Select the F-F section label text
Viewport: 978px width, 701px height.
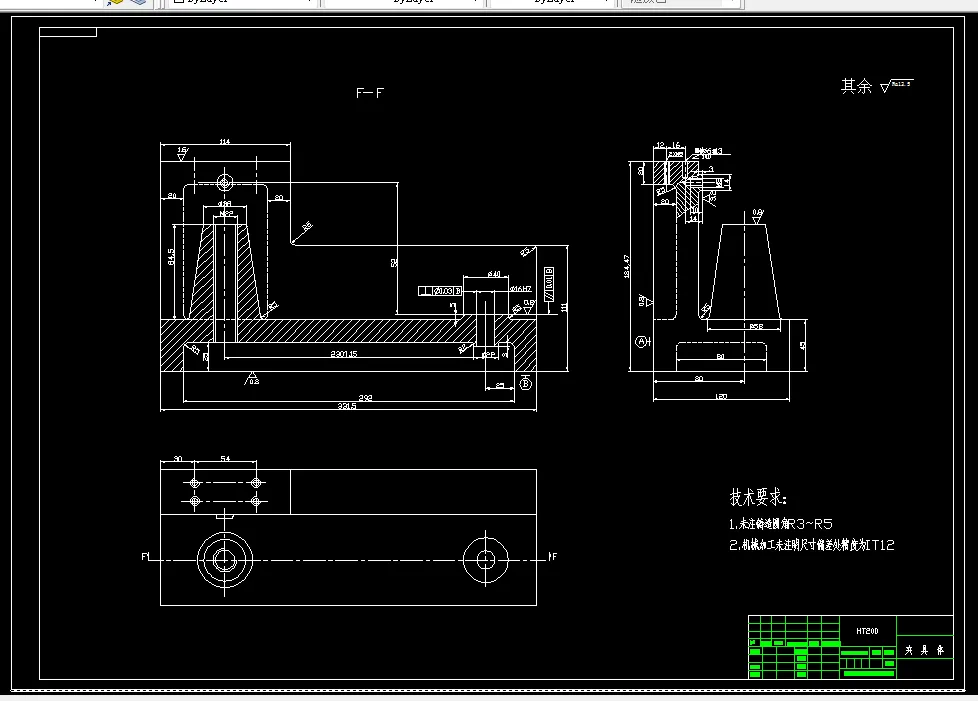(x=370, y=92)
